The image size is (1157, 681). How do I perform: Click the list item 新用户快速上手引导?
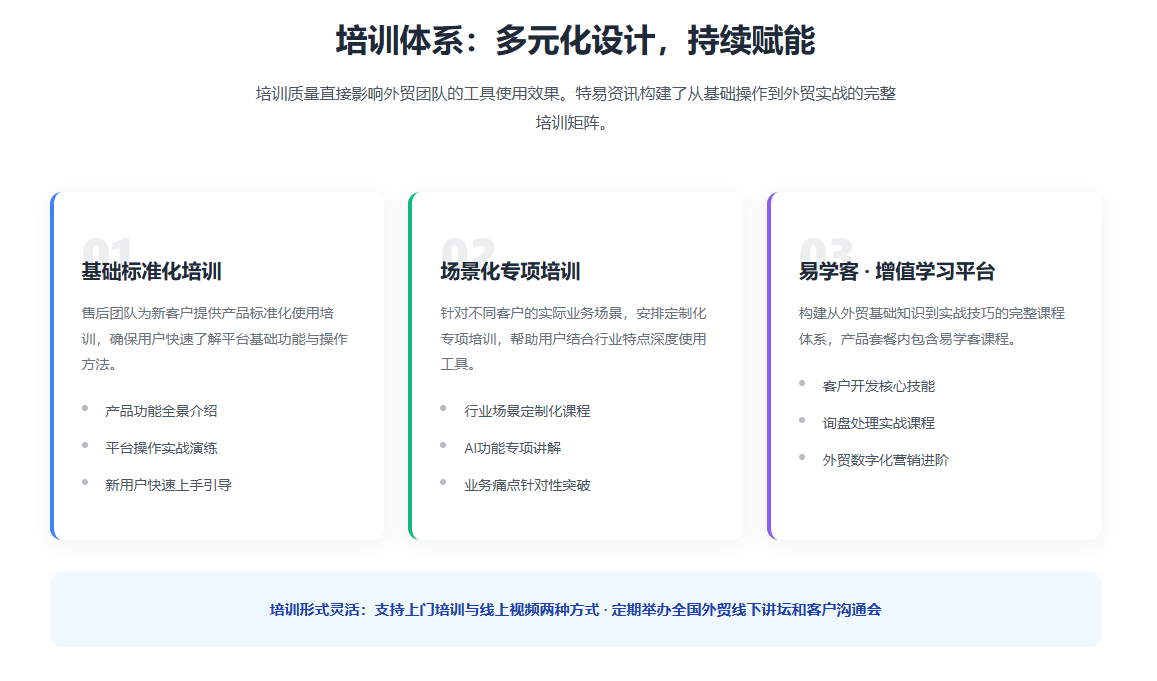coord(168,485)
